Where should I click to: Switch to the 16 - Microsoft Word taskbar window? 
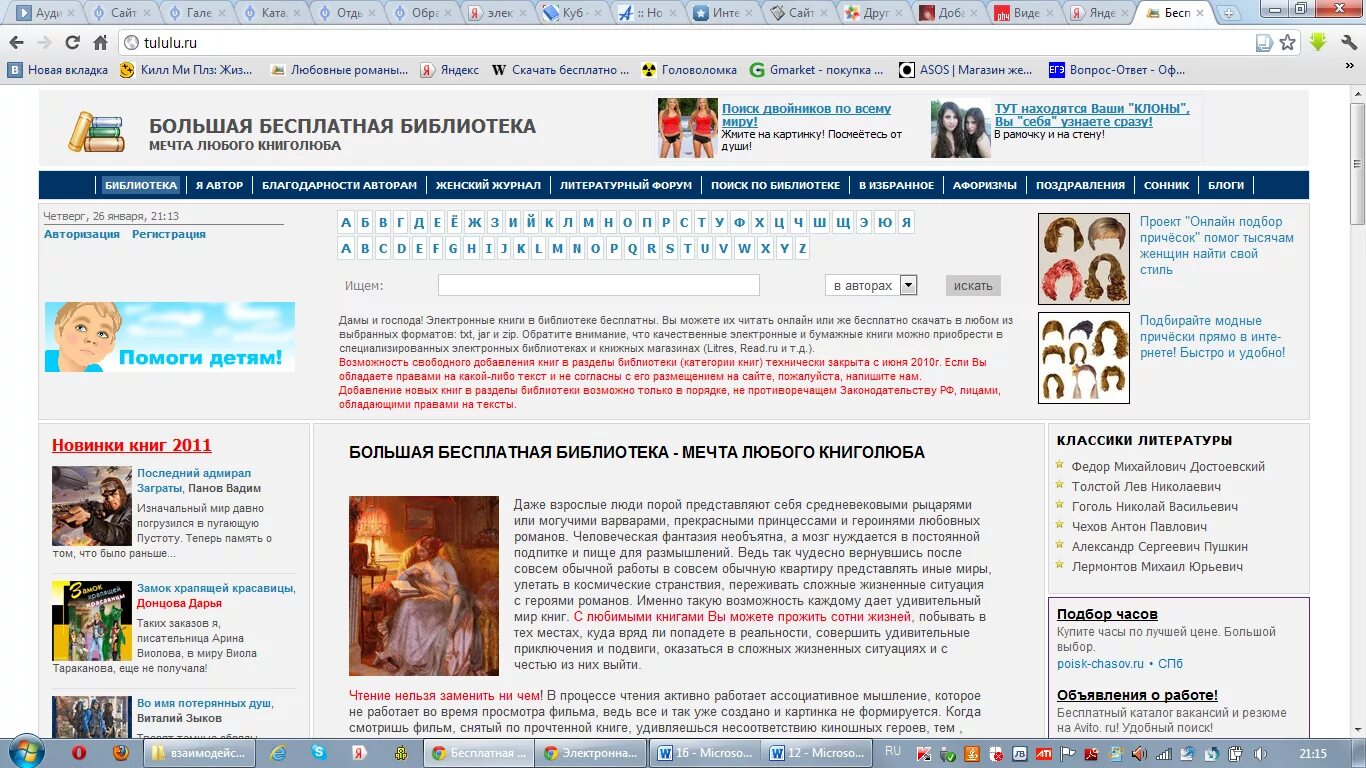[x=706, y=752]
